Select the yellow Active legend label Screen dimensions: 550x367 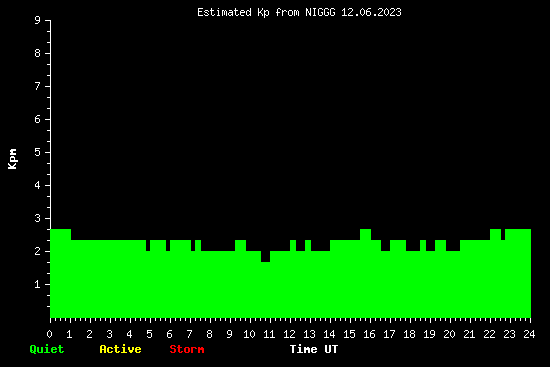pyautogui.click(x=120, y=349)
